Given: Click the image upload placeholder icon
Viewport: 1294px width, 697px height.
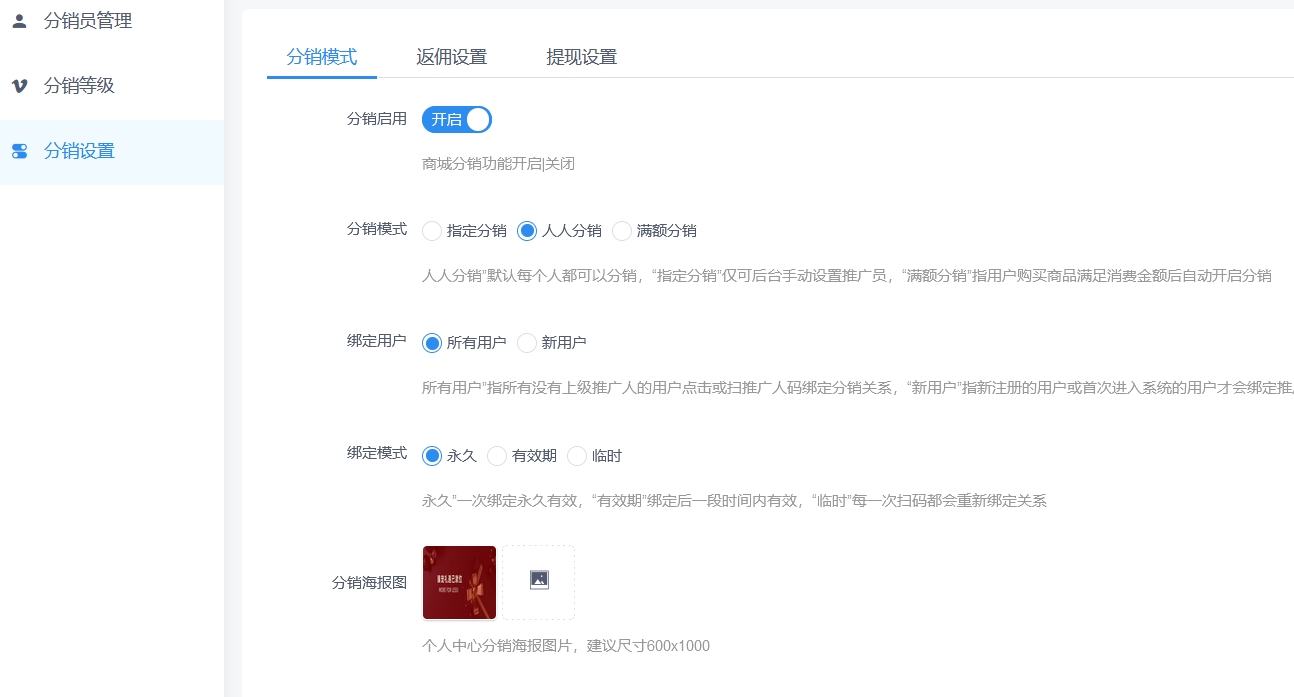Looking at the screenshot, I should pyautogui.click(x=539, y=579).
